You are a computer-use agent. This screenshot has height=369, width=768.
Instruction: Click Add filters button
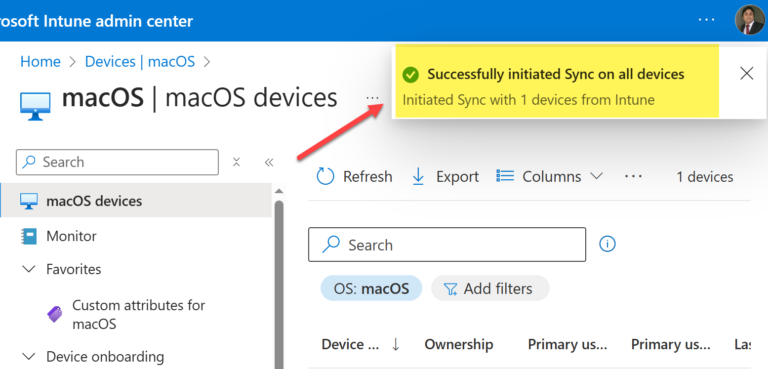coord(490,288)
